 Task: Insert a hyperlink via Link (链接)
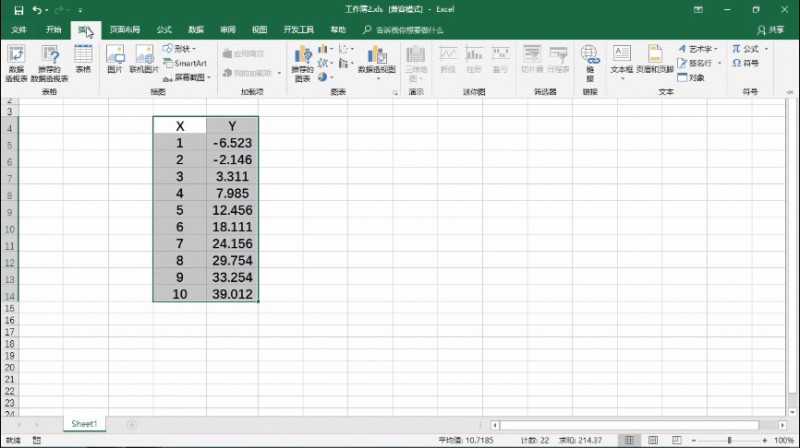[590, 63]
